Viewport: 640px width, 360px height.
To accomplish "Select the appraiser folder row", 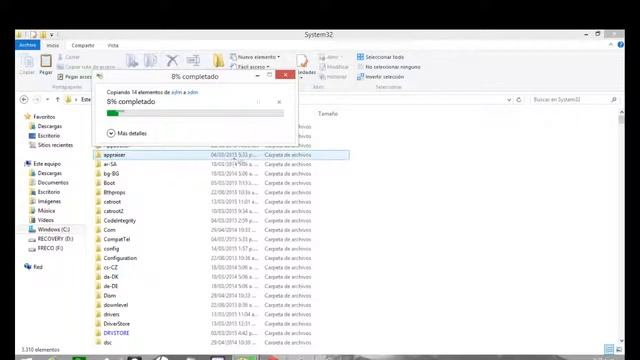I will 221,155.
